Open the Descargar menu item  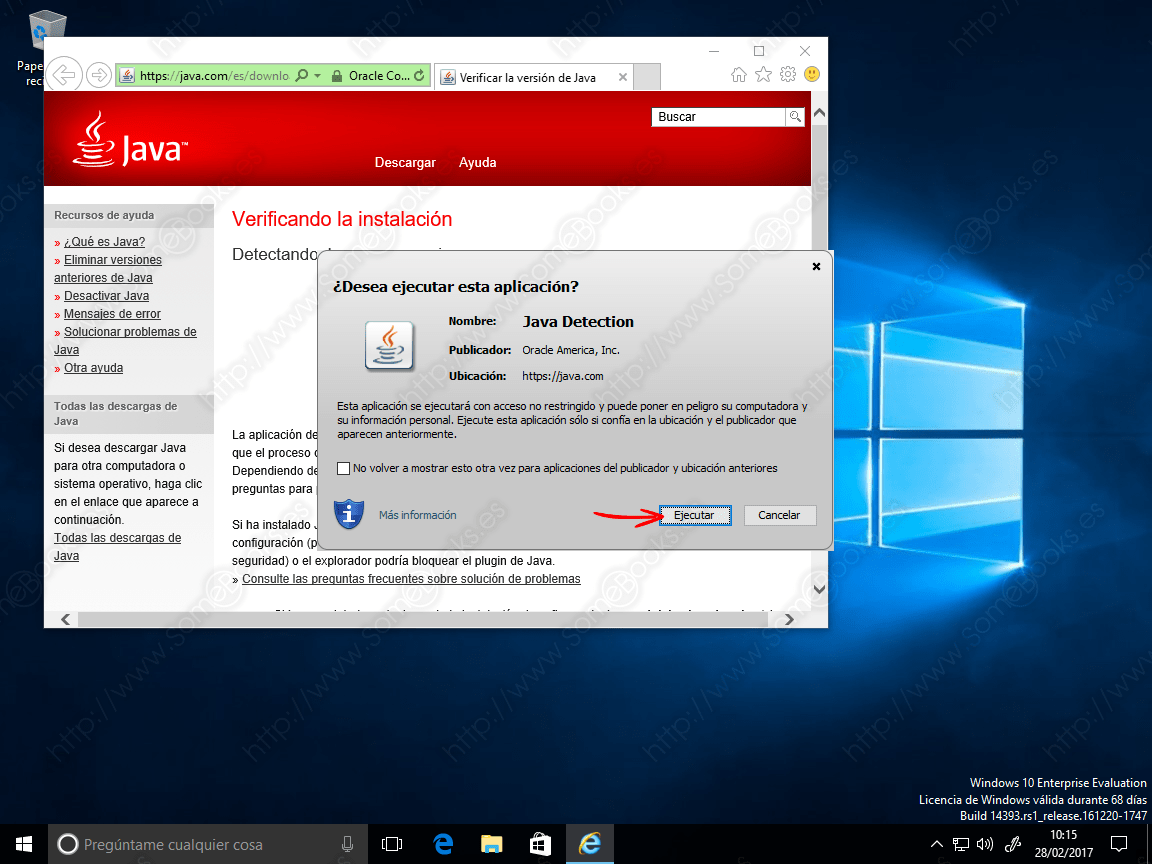click(405, 162)
